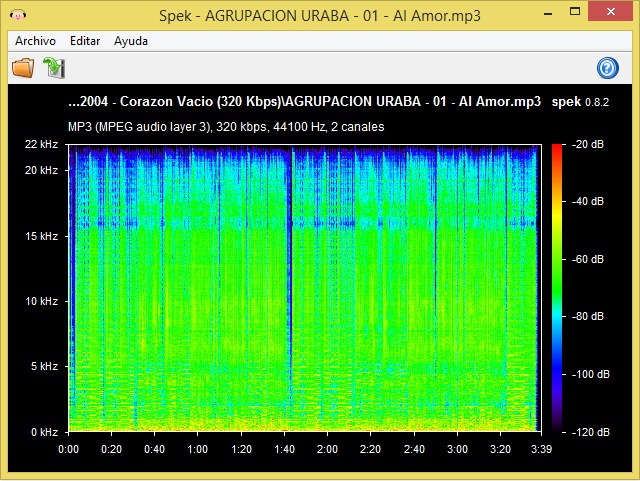640x481 pixels.
Task: Open a file with the folder icon
Action: pyautogui.click(x=23, y=67)
